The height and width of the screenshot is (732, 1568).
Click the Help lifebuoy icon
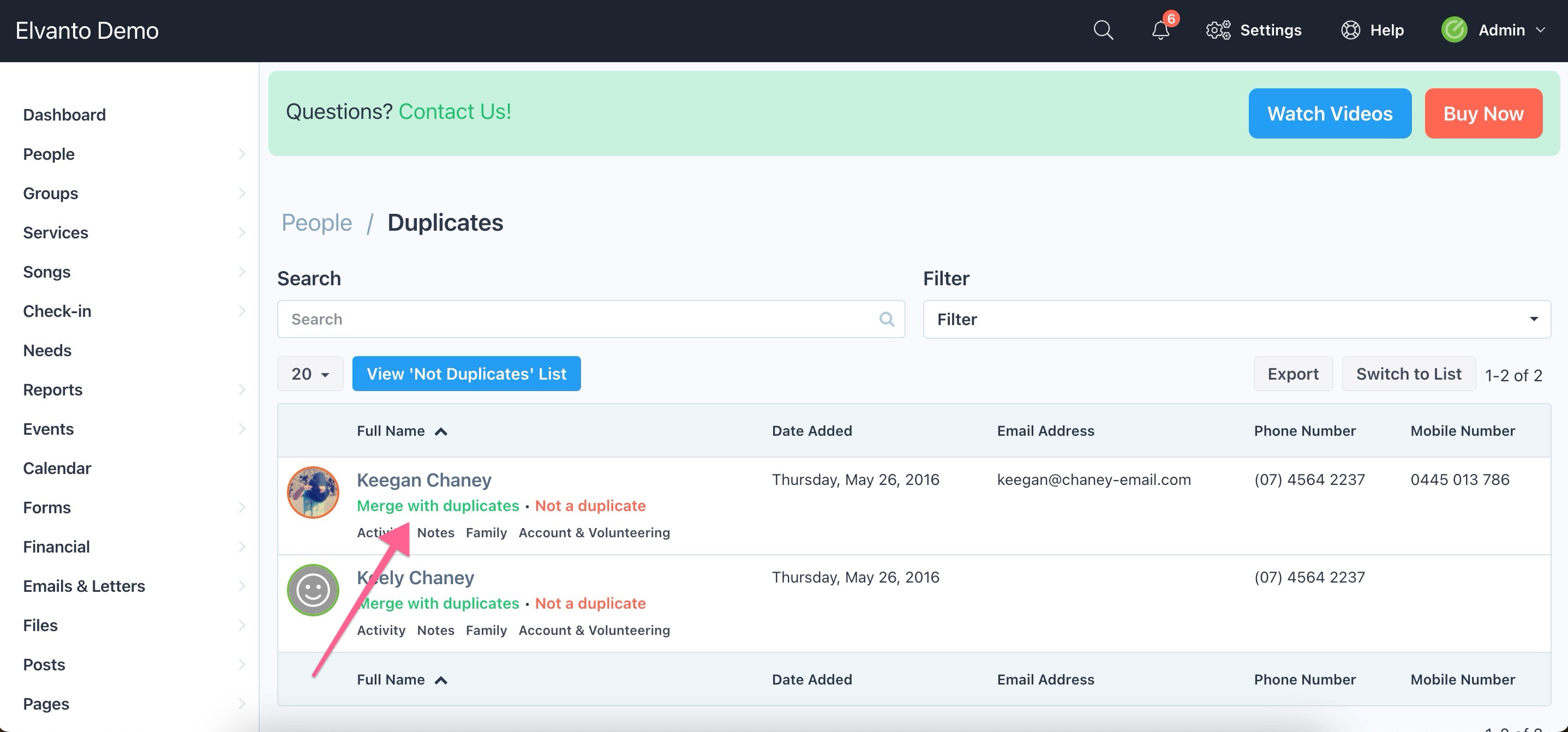click(1350, 30)
